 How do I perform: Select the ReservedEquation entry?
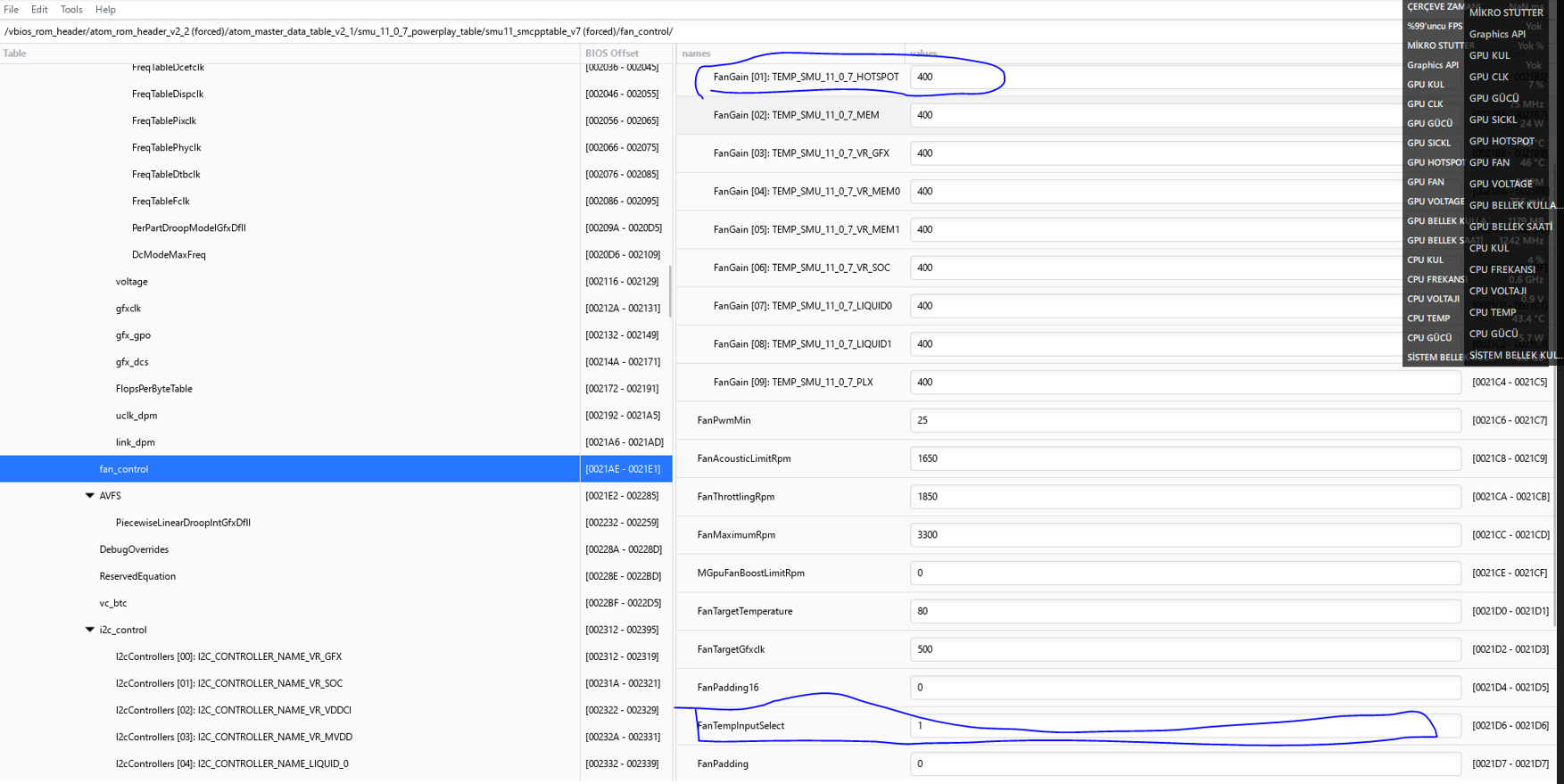coord(137,576)
